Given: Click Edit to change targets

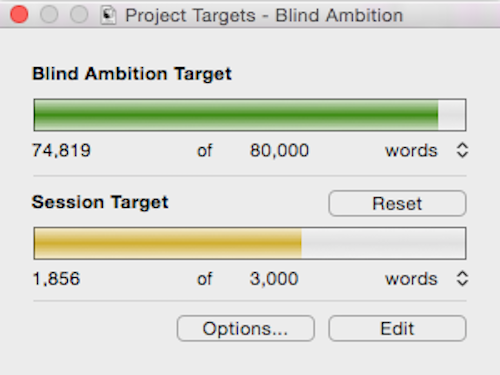Looking at the screenshot, I should pos(397,328).
